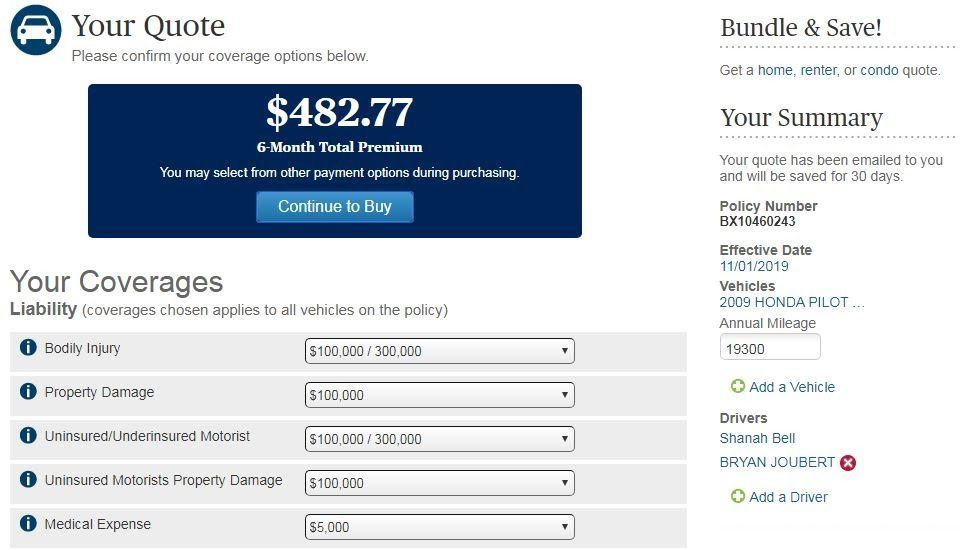Open the 2009 HONDA PILOT vehicle link
Image resolution: width=978 pixels, height=550 pixels.
pyautogui.click(x=792, y=302)
